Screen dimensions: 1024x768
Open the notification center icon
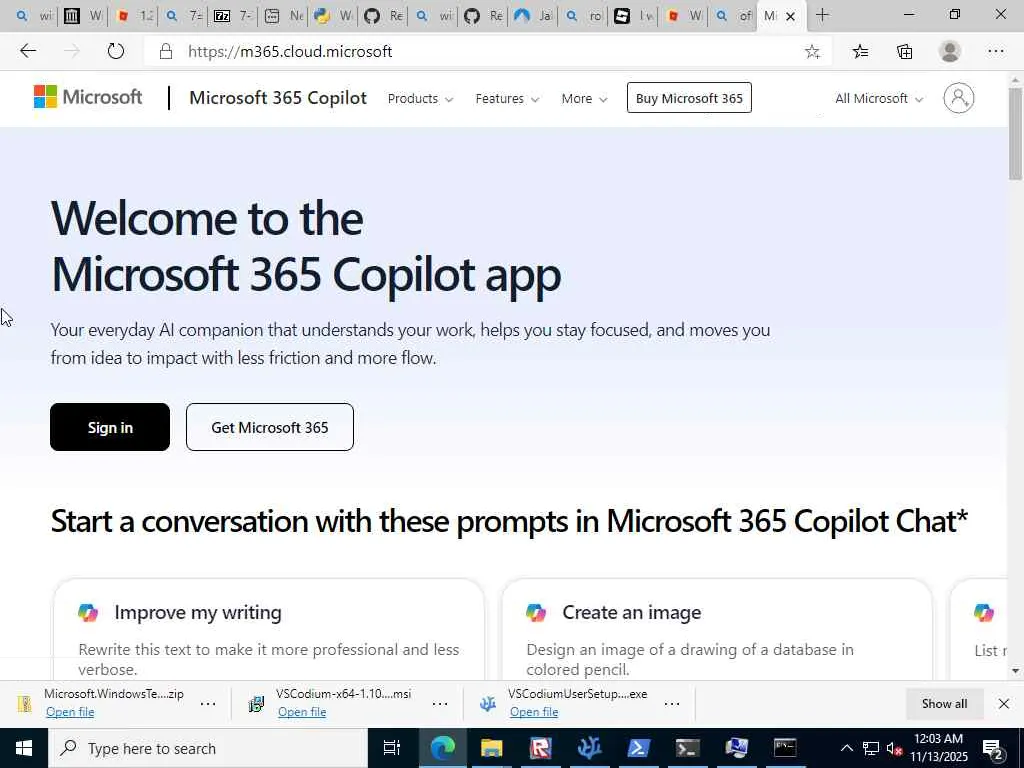[993, 748]
